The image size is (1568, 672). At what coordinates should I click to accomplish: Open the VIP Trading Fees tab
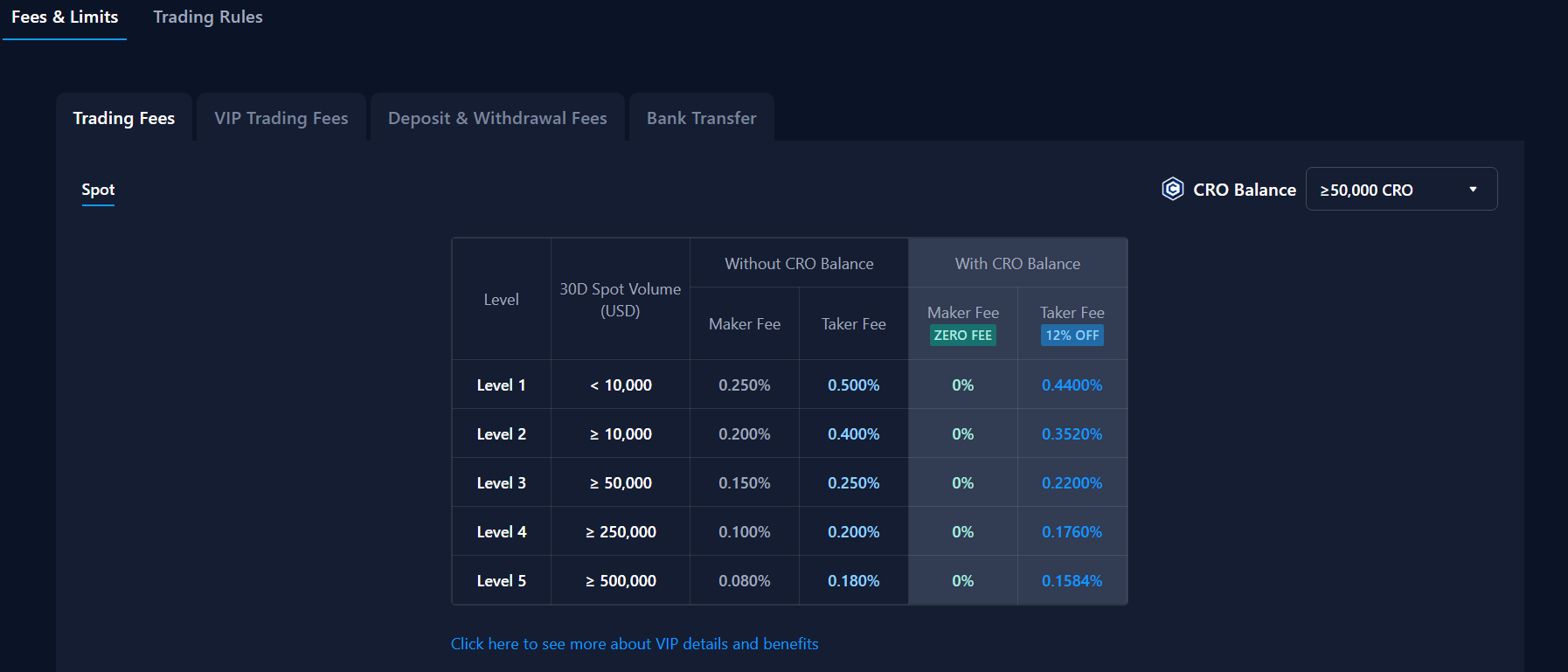point(281,118)
